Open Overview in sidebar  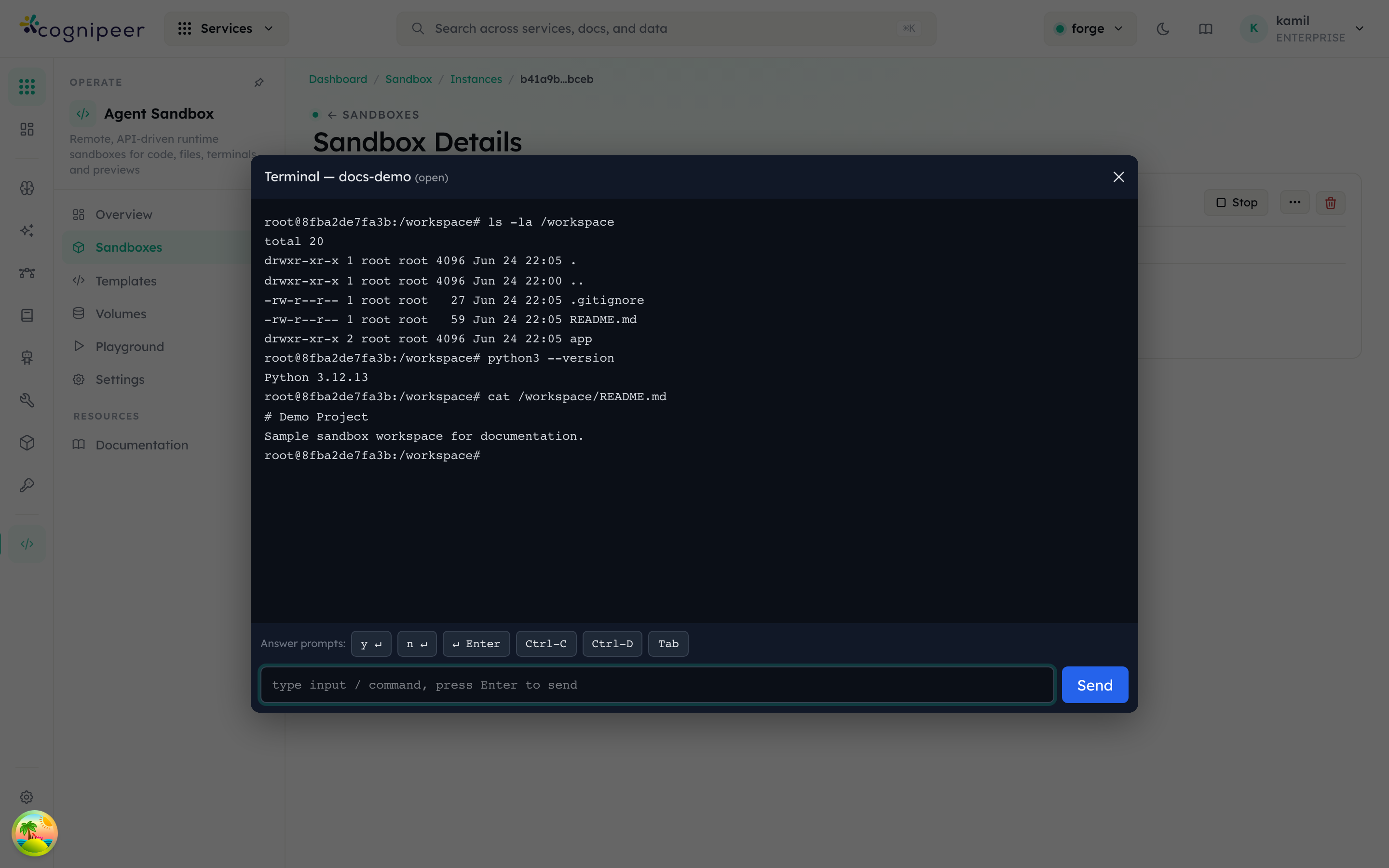click(x=123, y=214)
